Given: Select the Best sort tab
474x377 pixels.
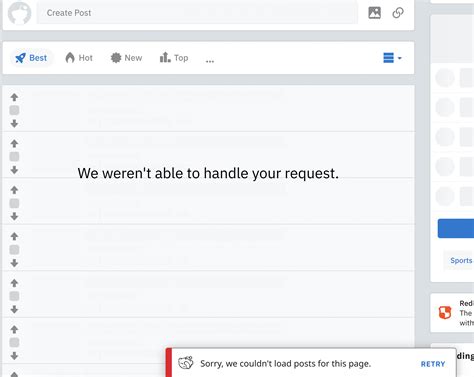Looking at the screenshot, I should tap(31, 58).
